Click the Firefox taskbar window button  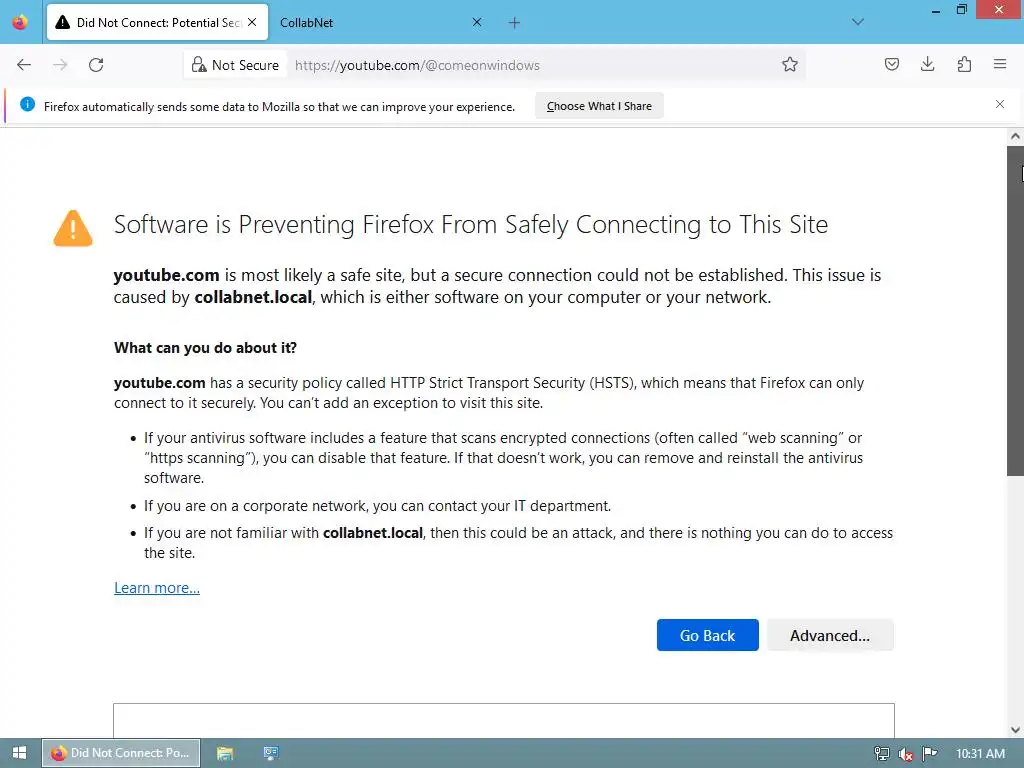(121, 753)
